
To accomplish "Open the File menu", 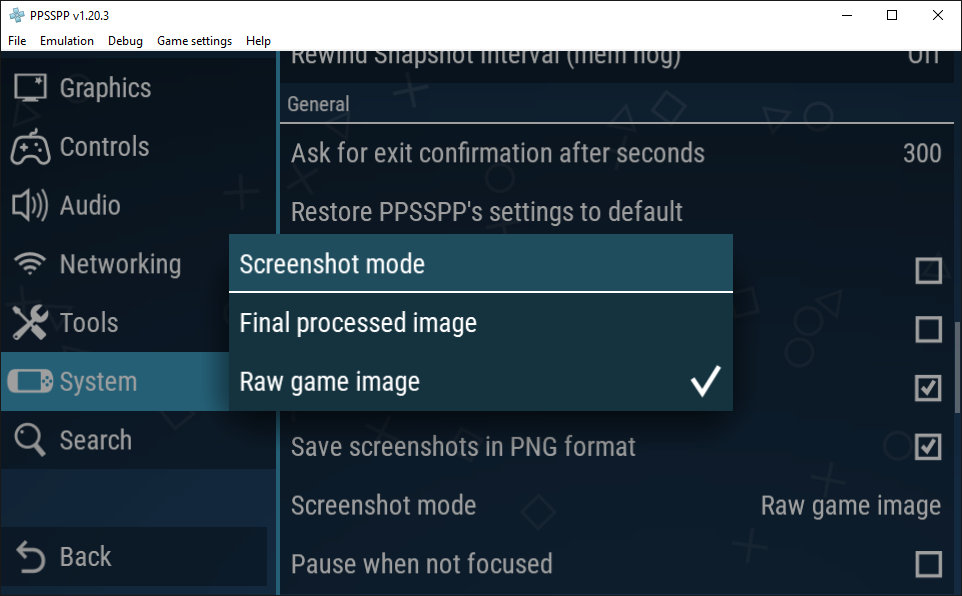I will (17, 41).
